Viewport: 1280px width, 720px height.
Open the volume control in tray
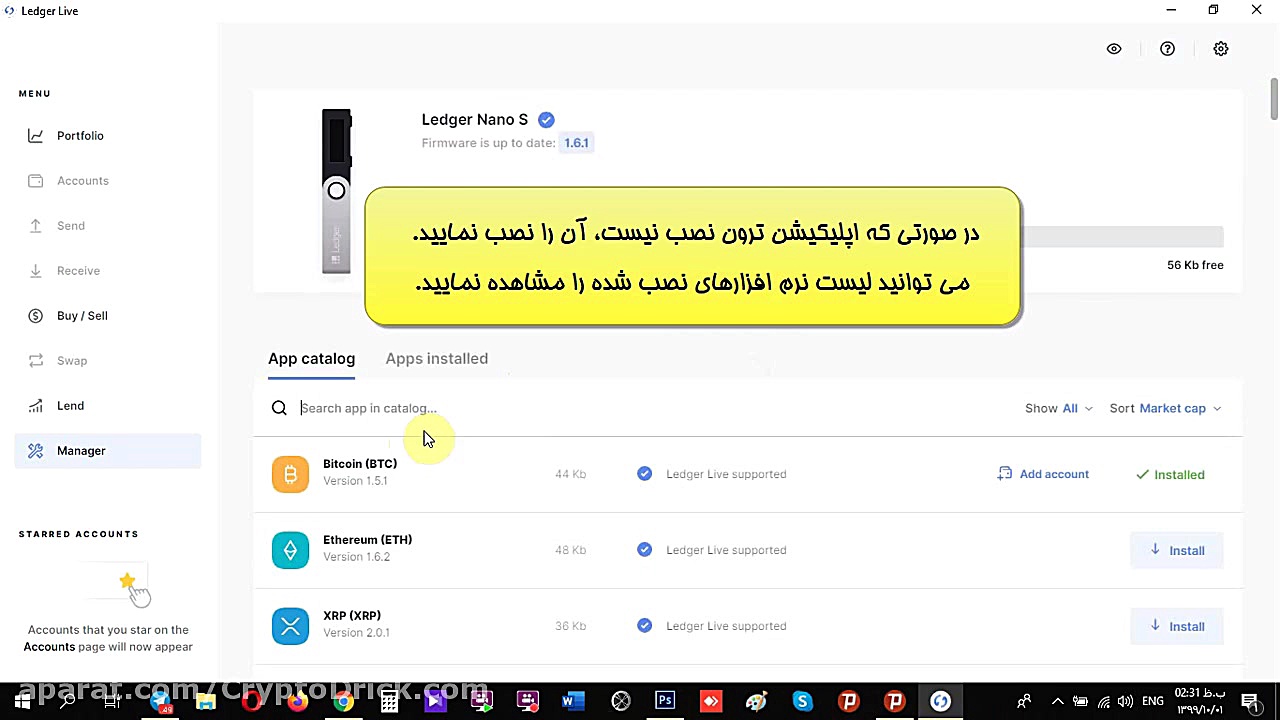tap(1125, 702)
